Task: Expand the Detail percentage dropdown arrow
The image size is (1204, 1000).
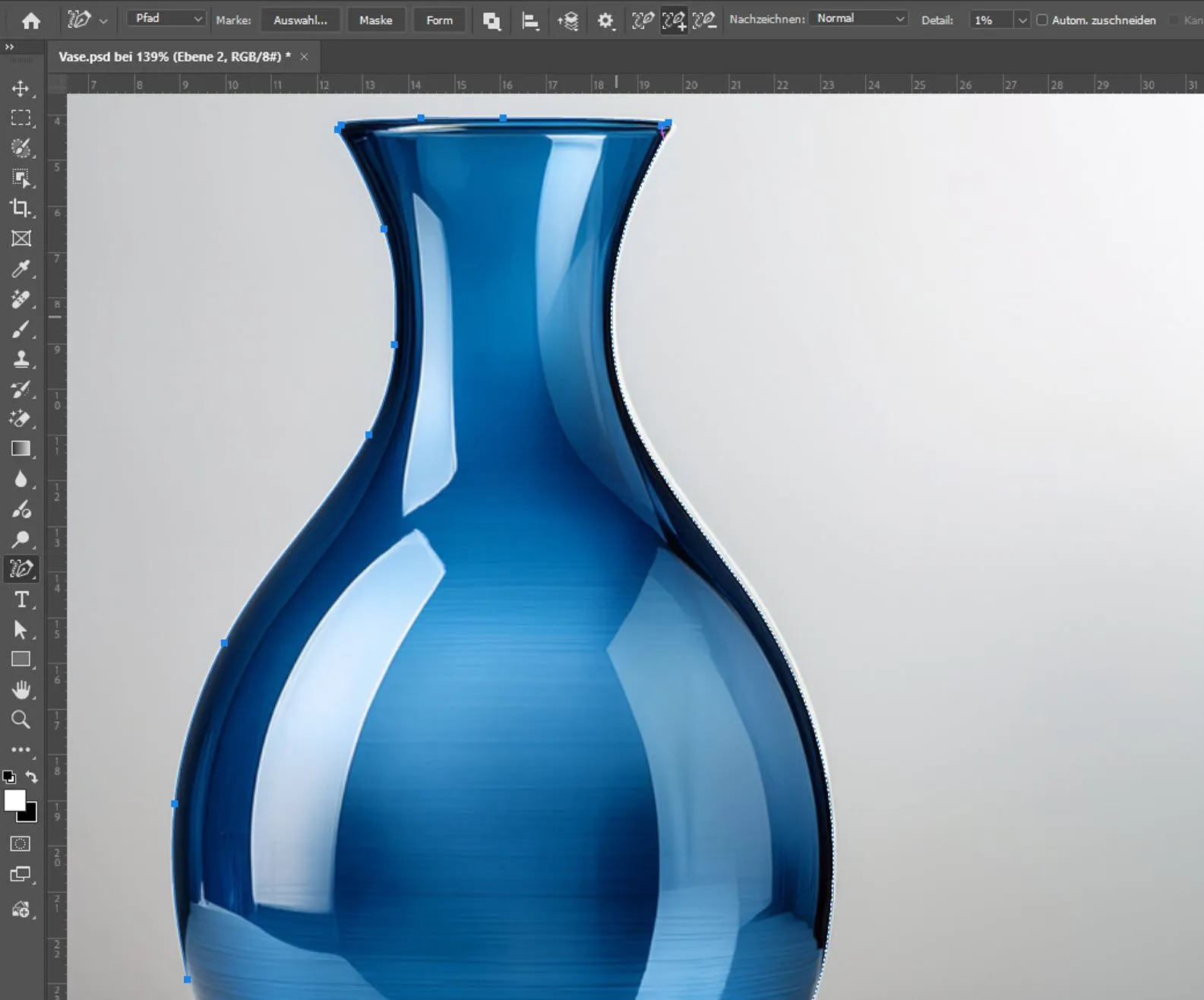Action: point(1022,21)
